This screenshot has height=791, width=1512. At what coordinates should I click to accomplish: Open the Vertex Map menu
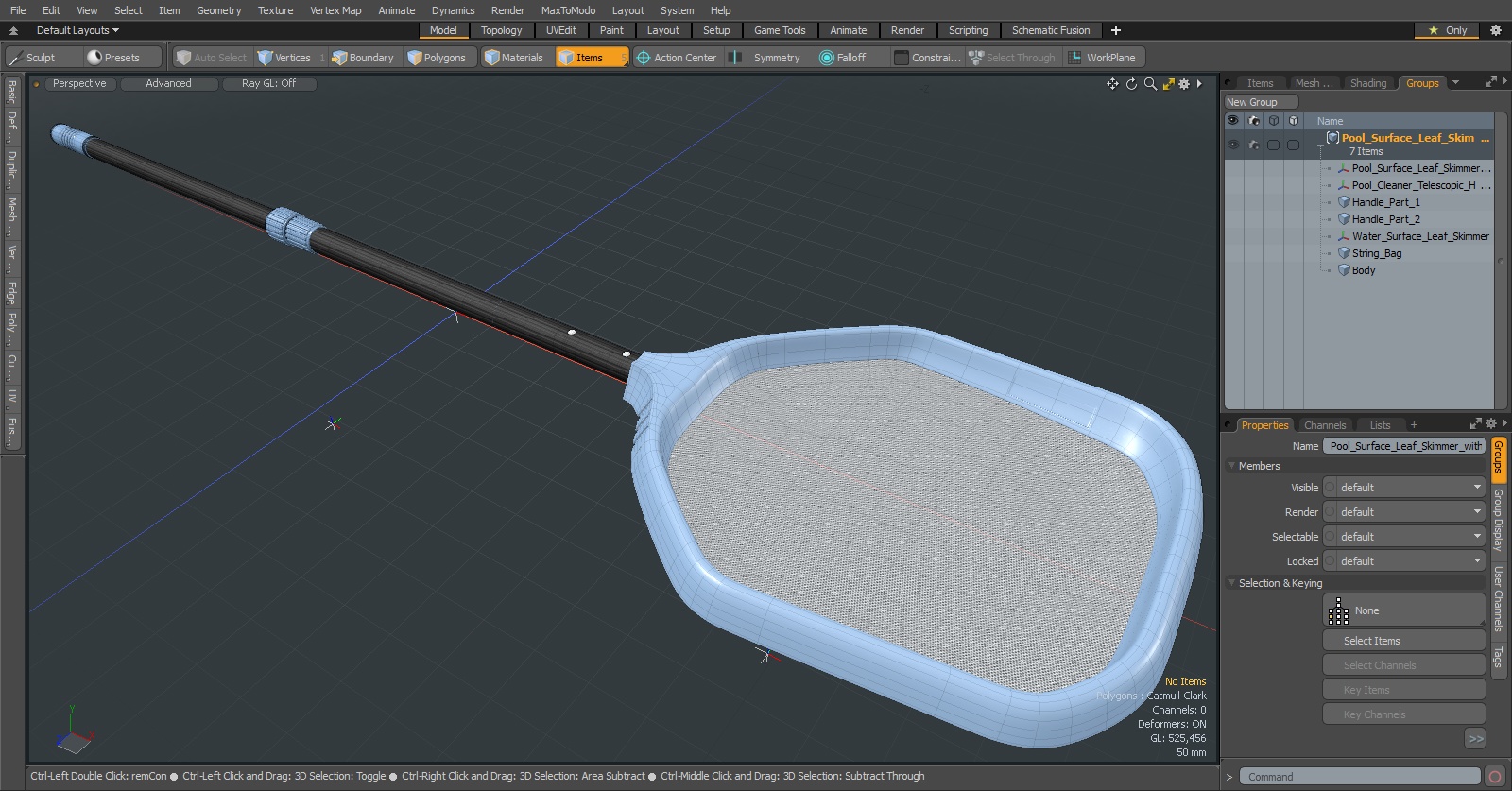[335, 10]
